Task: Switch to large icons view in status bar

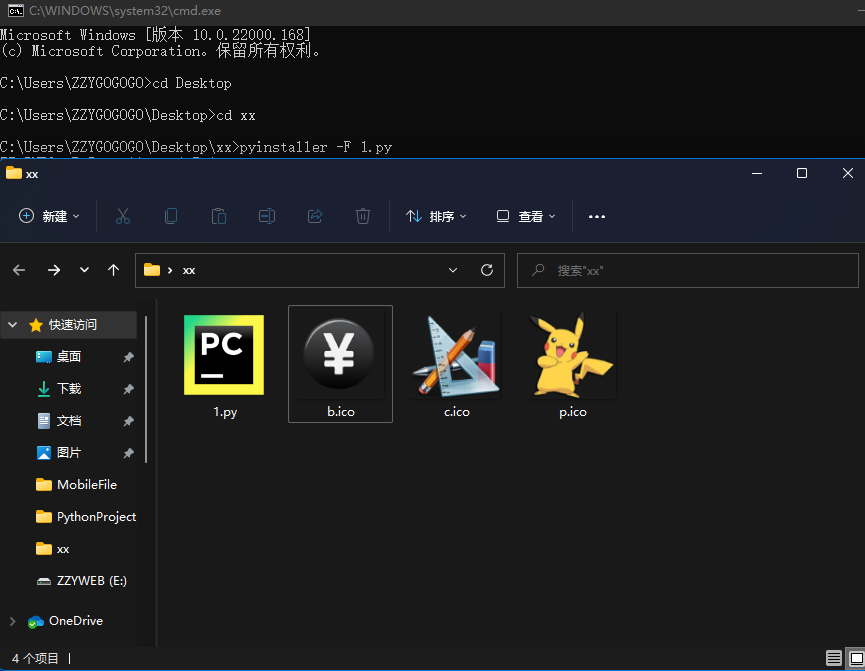Action: coord(856,658)
